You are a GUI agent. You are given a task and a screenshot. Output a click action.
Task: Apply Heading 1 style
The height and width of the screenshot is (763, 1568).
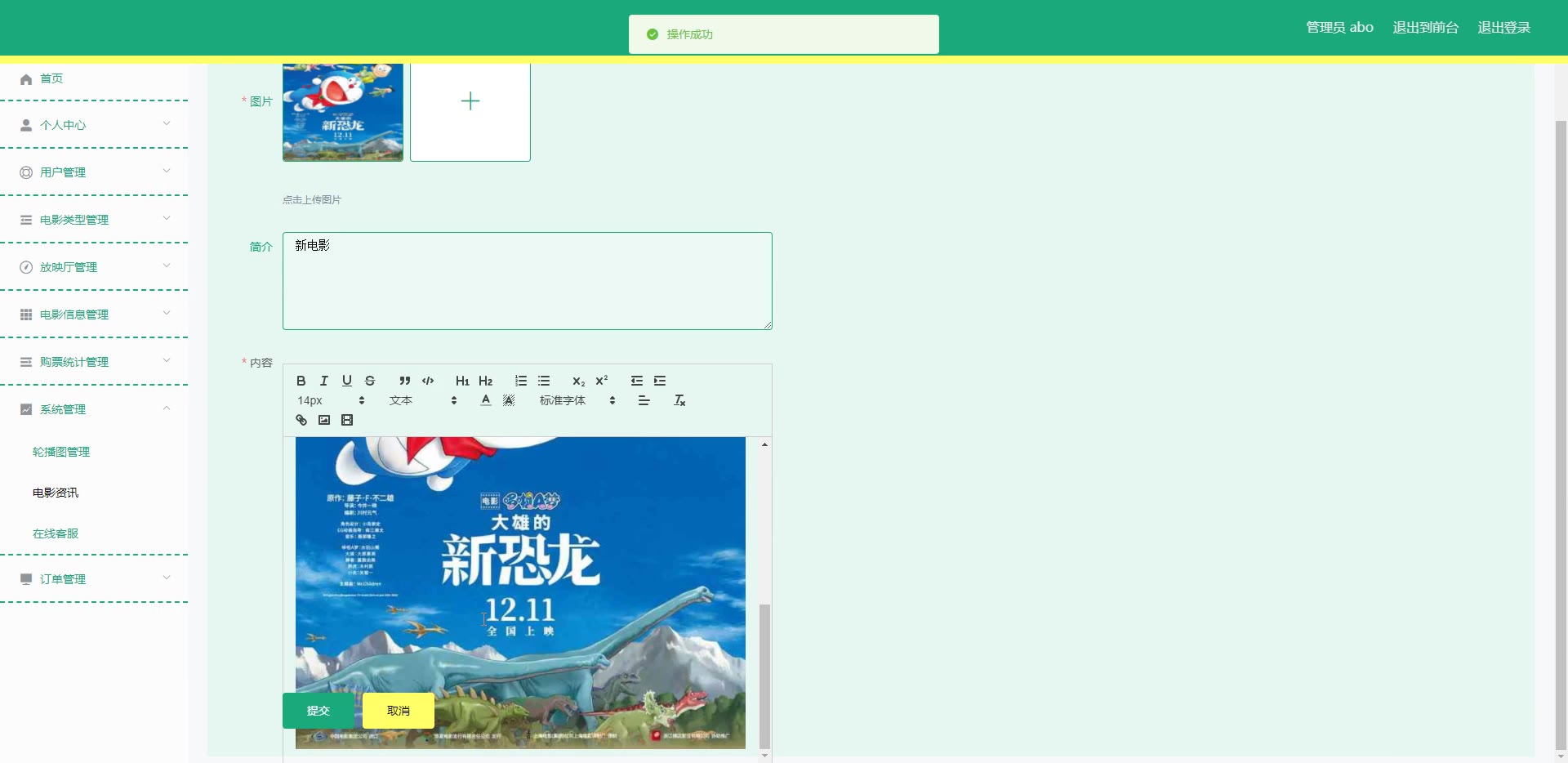[x=462, y=381]
